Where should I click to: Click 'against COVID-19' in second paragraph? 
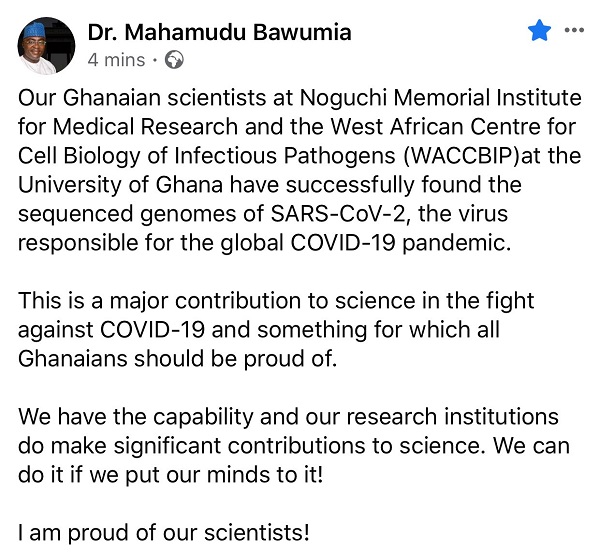click(x=111, y=330)
